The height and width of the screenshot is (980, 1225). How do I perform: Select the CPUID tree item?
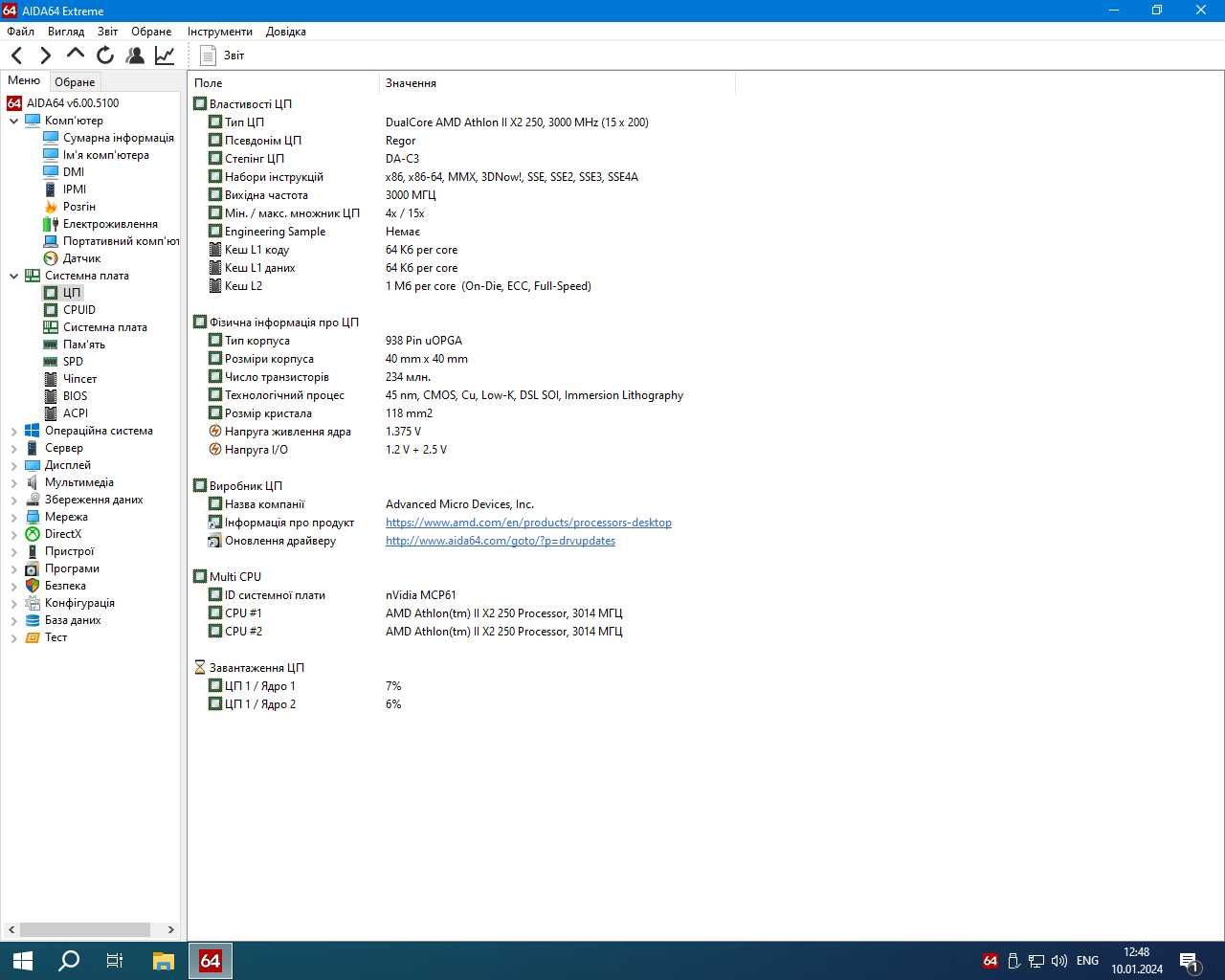tap(79, 310)
